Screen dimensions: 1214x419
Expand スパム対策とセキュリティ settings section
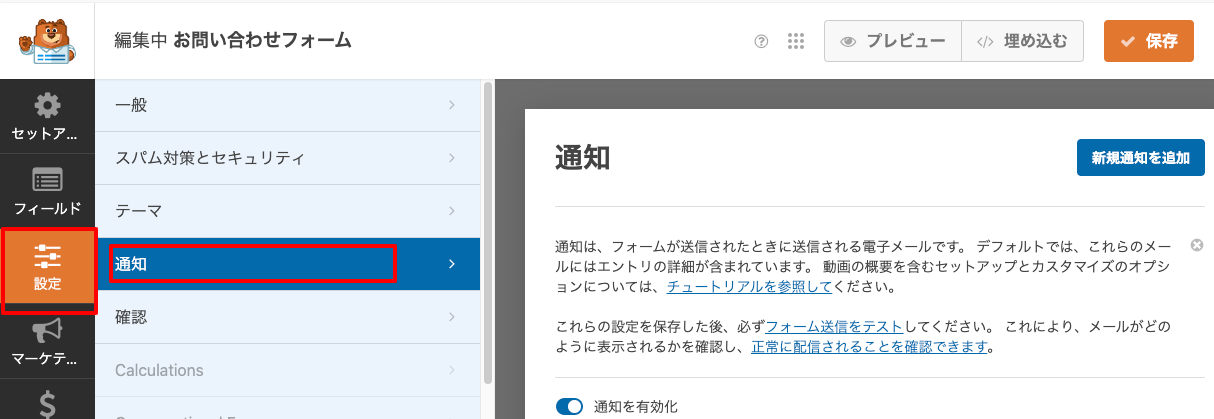(x=288, y=158)
